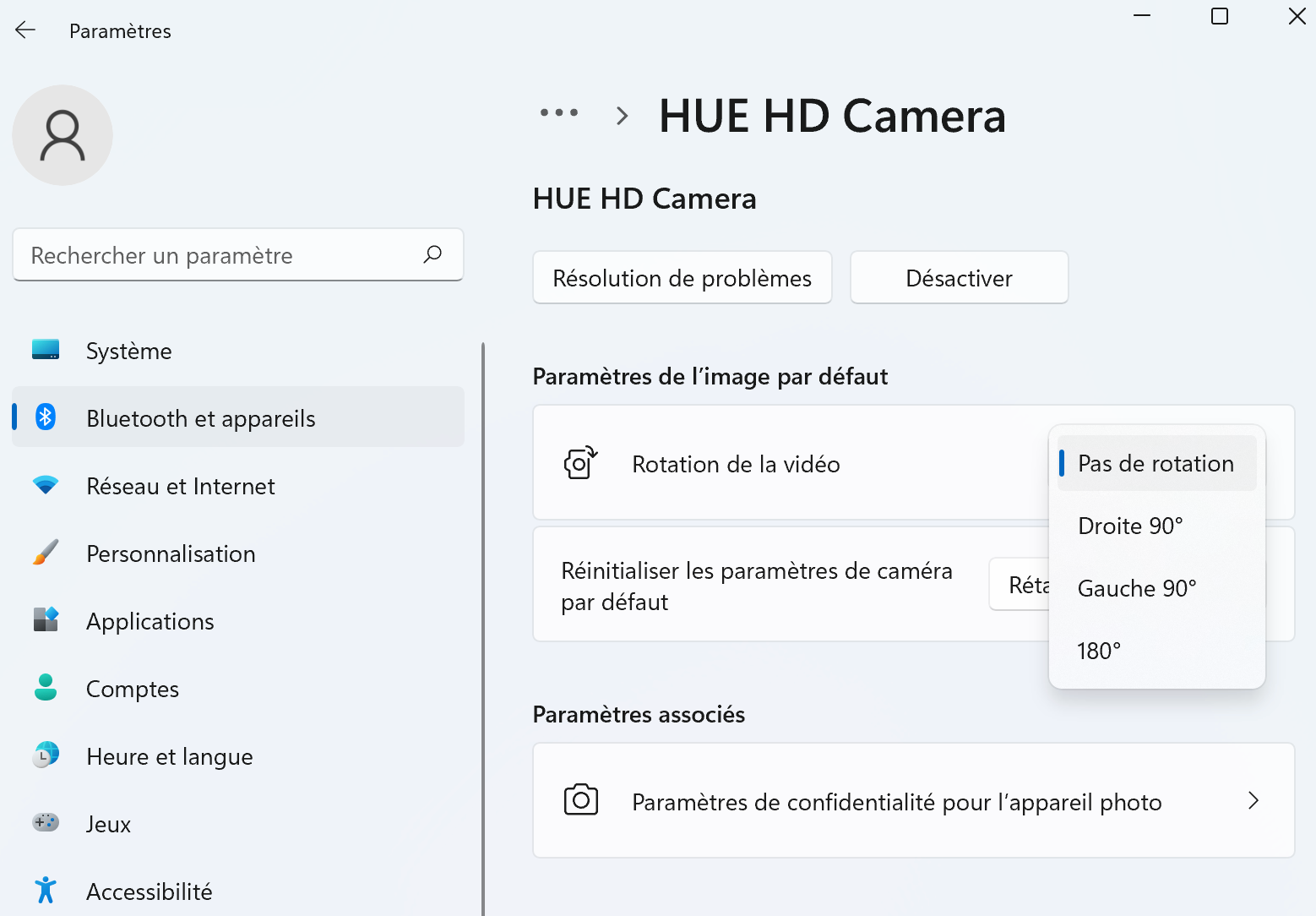This screenshot has width=1316, height=916.
Task: Open Heure et langue category
Action: click(238, 755)
